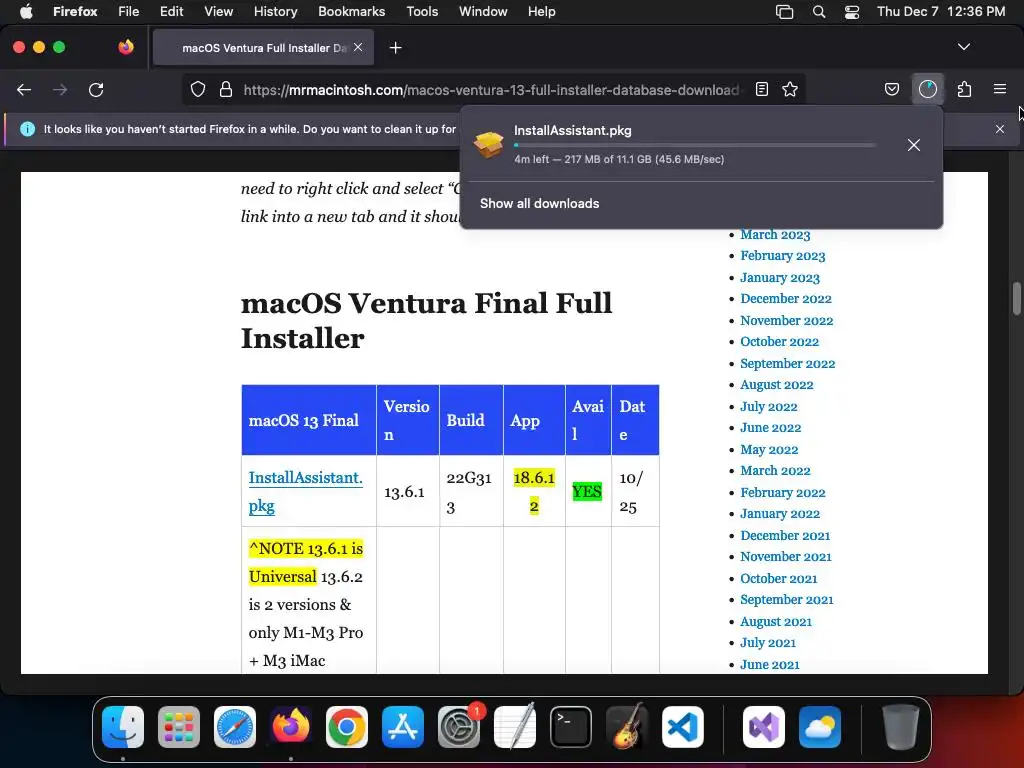Click the Firefox icon in the Dock

(x=291, y=727)
